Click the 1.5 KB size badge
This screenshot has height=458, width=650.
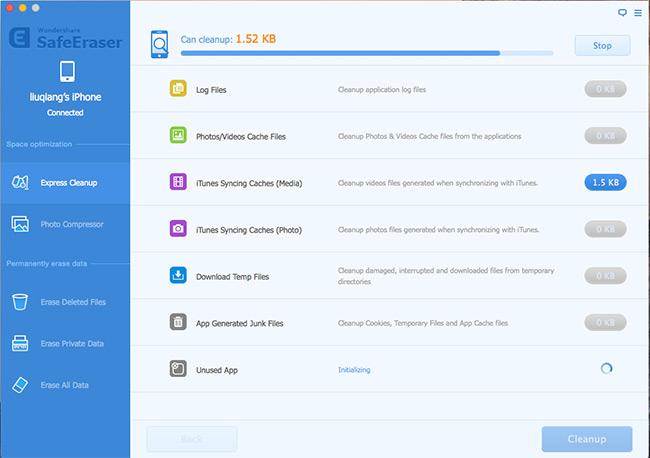[x=605, y=182]
